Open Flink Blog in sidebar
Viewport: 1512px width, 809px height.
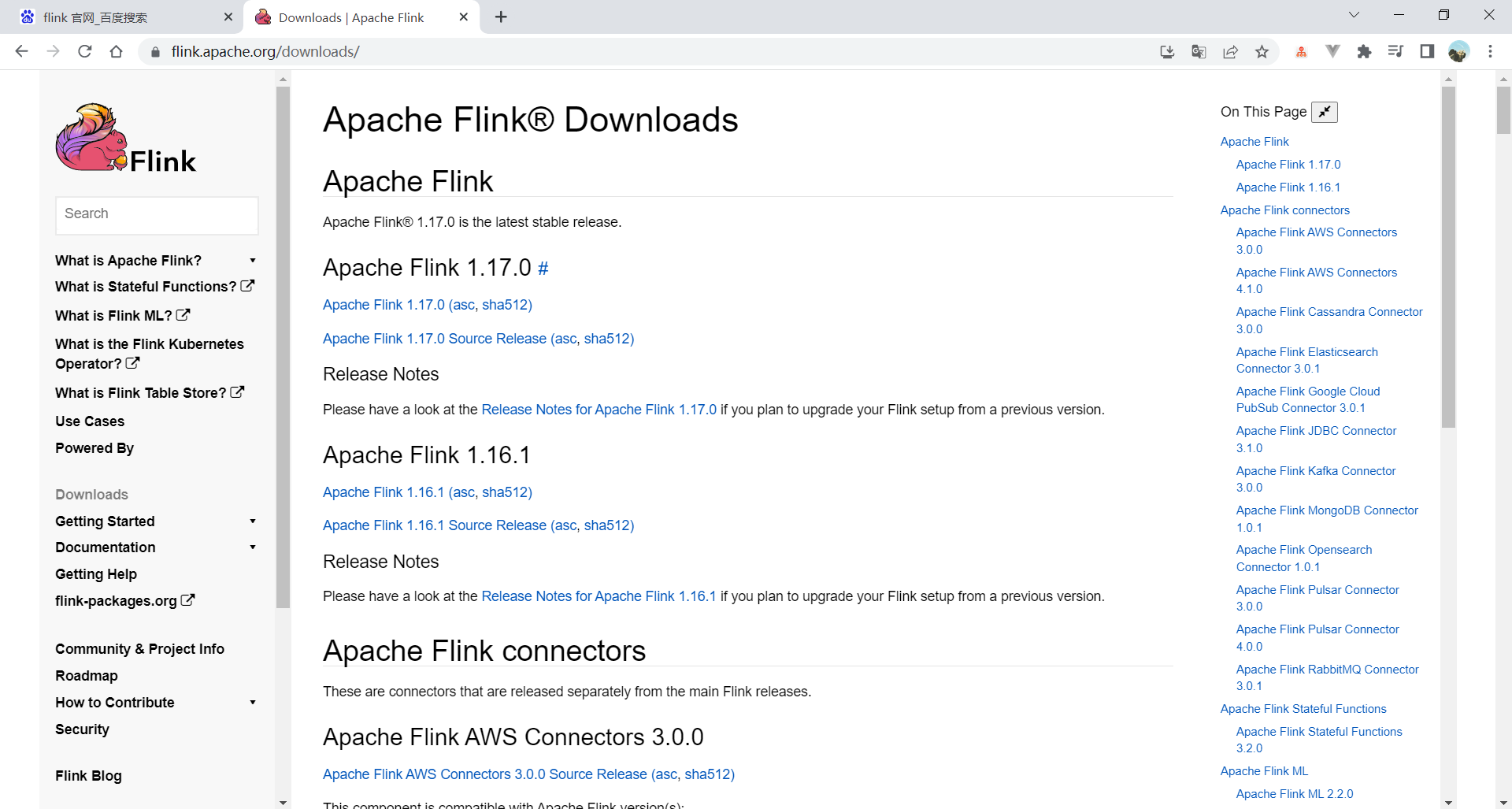pos(88,776)
